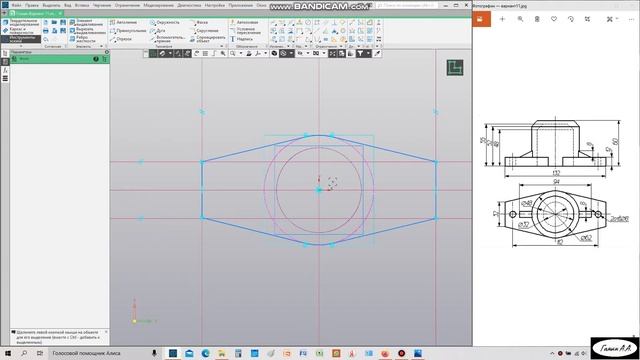Open the Настройка menu
640x360 pixels.
[215, 5]
